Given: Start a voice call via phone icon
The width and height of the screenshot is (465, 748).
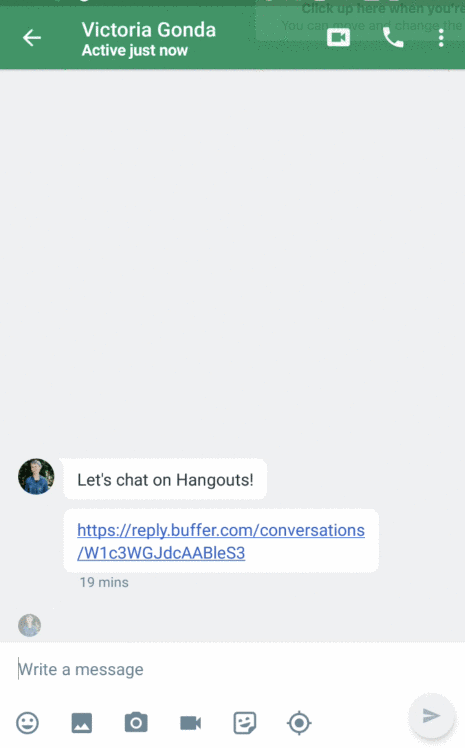Looking at the screenshot, I should coord(393,38).
